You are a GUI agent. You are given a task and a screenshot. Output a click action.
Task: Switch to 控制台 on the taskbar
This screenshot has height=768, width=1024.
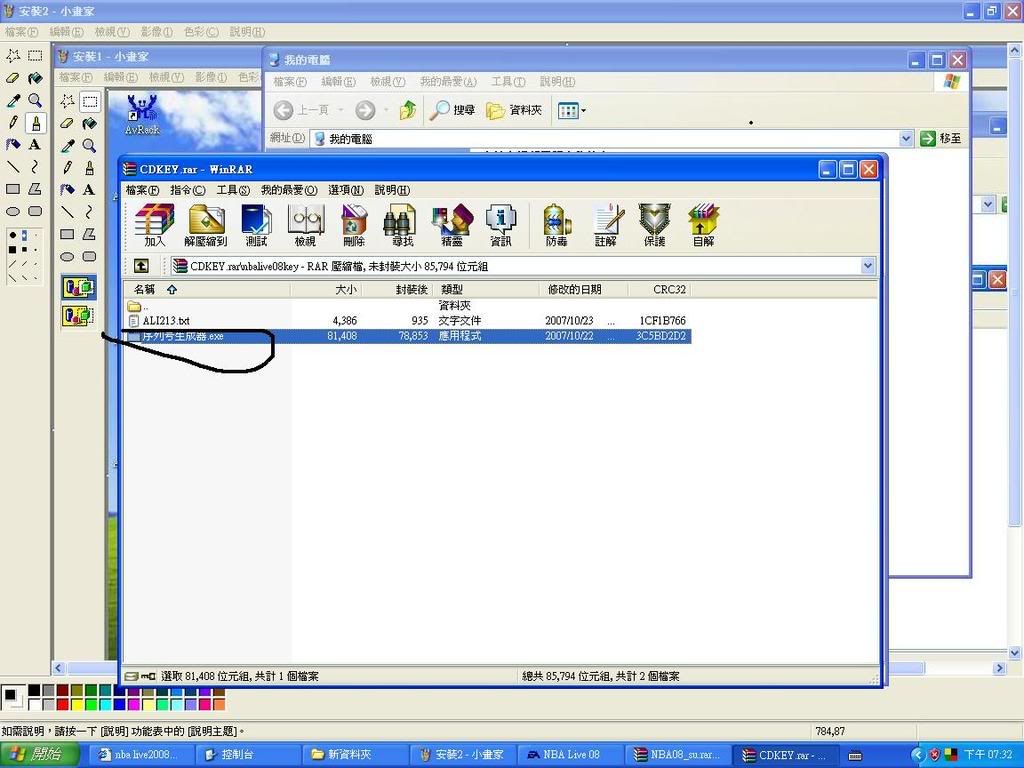[x=248, y=754]
